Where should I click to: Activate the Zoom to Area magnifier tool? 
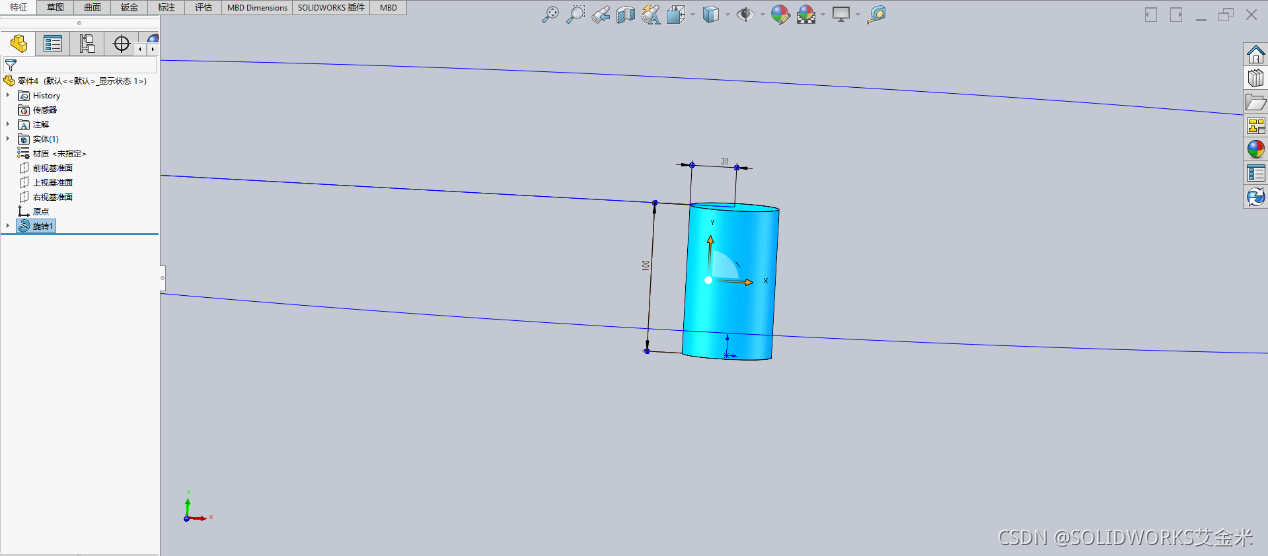point(575,15)
